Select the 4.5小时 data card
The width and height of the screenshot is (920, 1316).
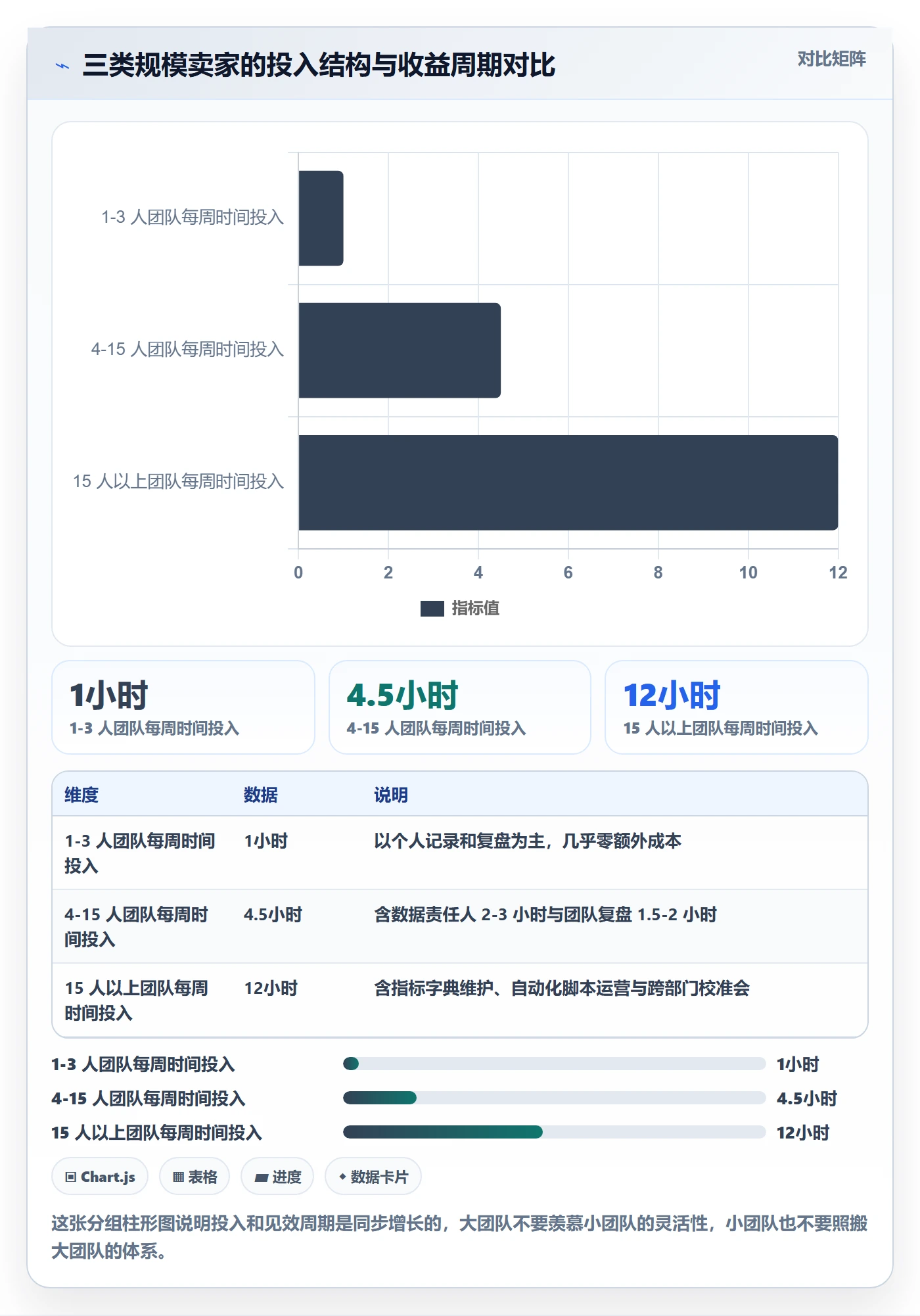pyautogui.click(x=460, y=707)
